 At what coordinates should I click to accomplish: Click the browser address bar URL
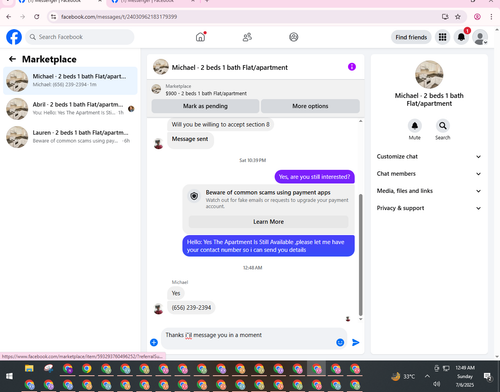click(119, 17)
